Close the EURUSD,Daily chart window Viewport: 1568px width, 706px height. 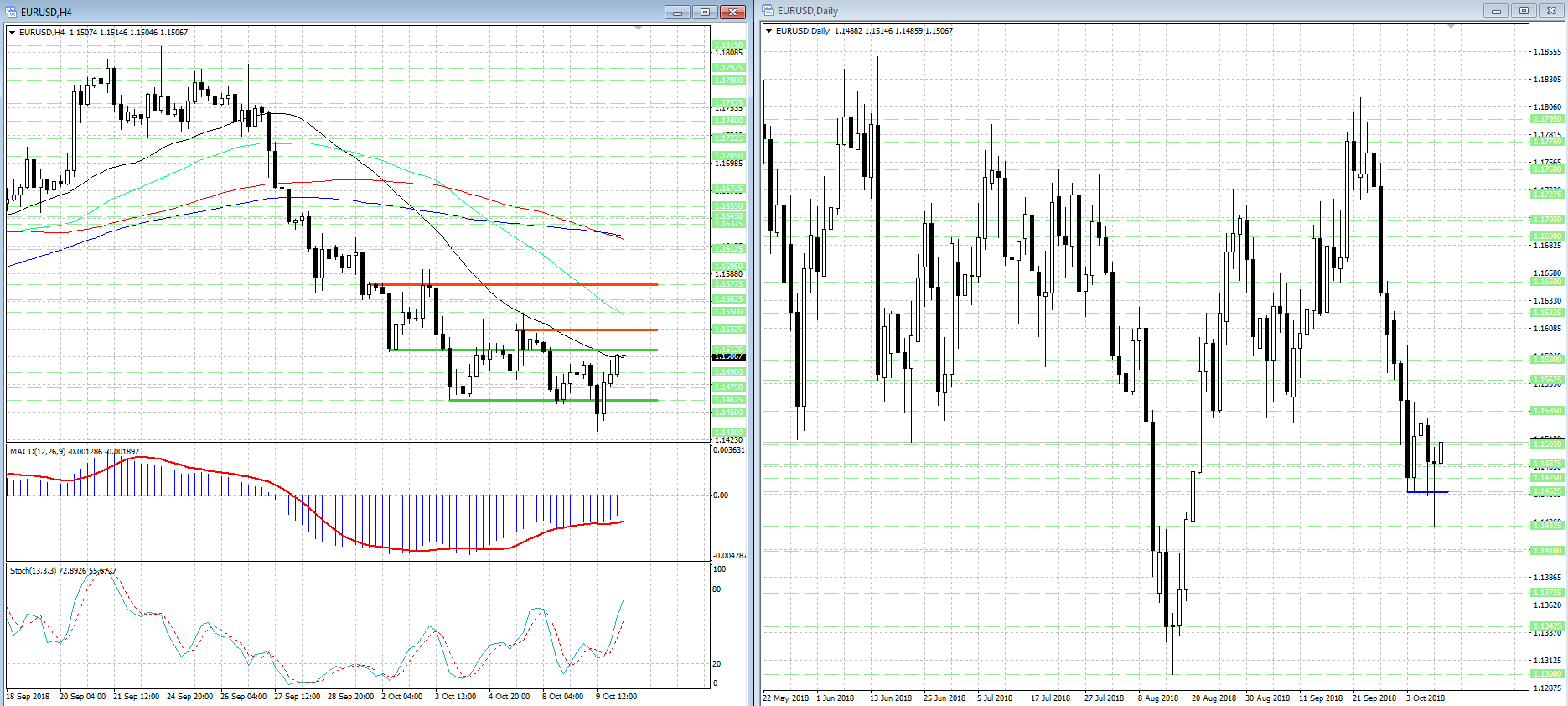tap(1551, 10)
